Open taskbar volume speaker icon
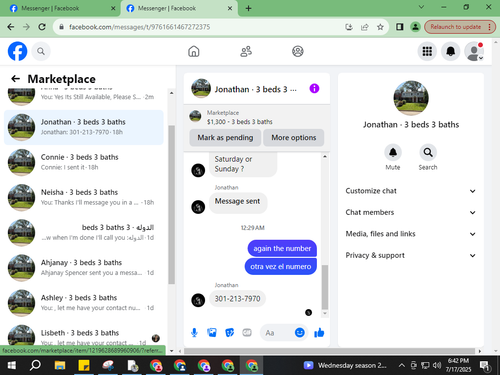 (x=437, y=365)
